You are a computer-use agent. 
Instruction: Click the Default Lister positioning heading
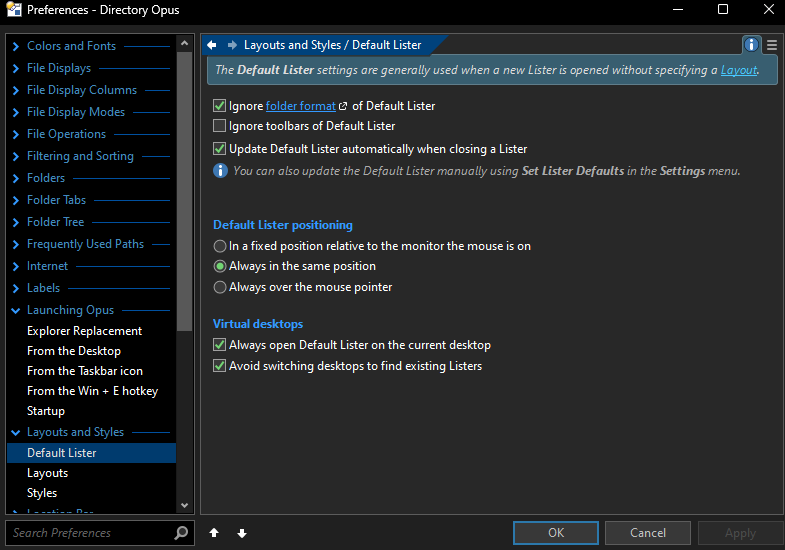(x=283, y=225)
